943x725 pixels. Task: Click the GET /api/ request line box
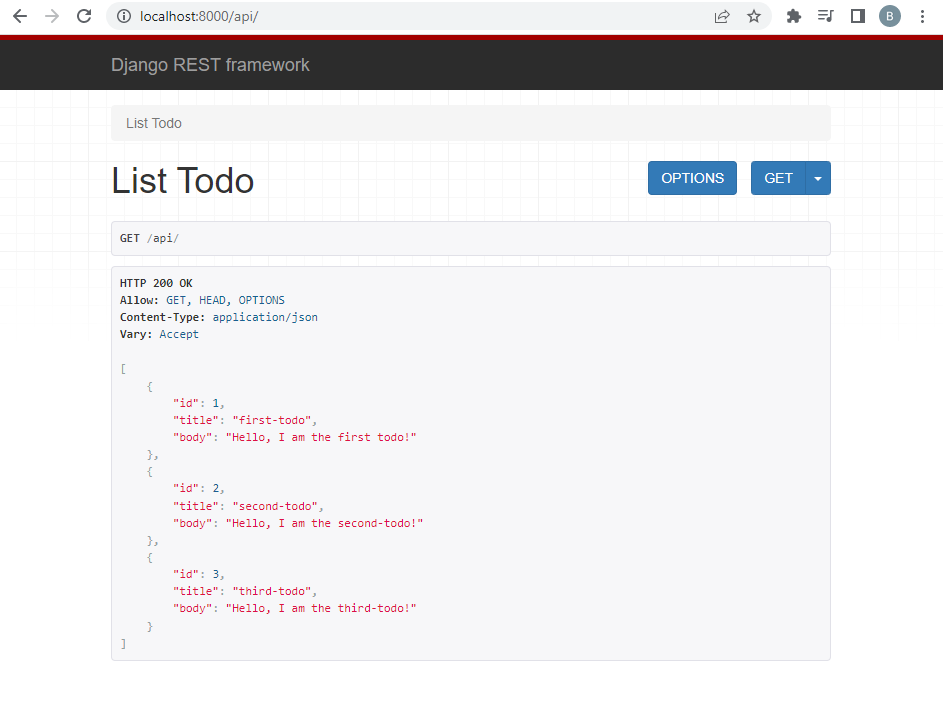tap(470, 238)
